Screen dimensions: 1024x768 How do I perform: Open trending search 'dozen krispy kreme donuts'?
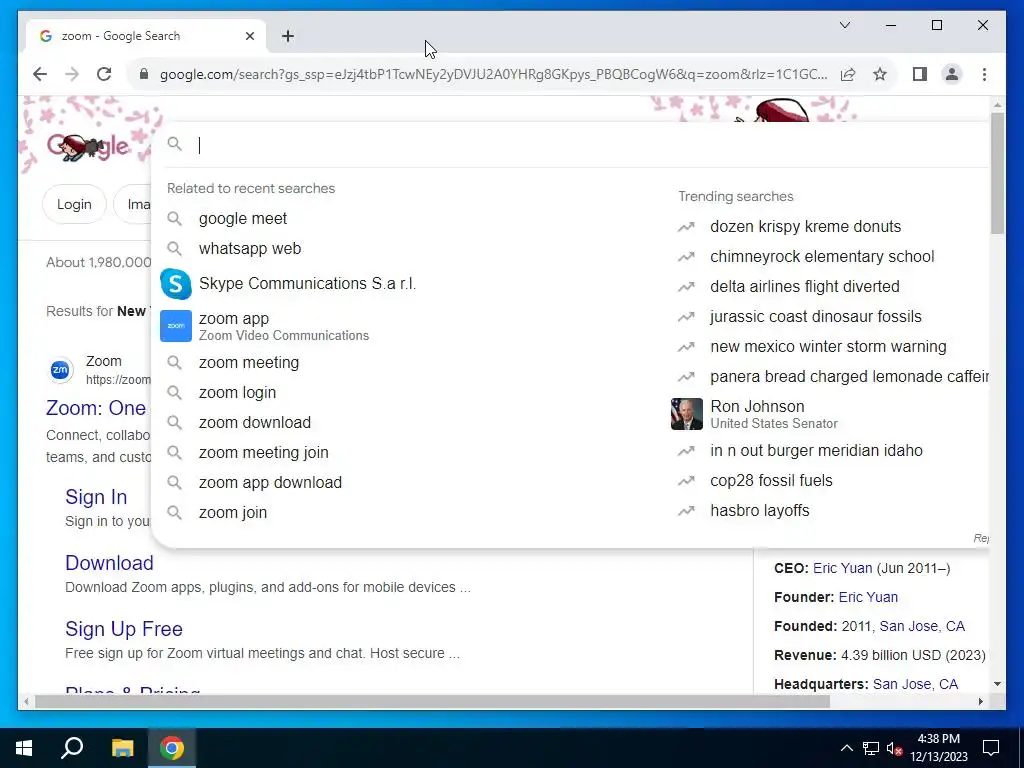[x=805, y=227]
